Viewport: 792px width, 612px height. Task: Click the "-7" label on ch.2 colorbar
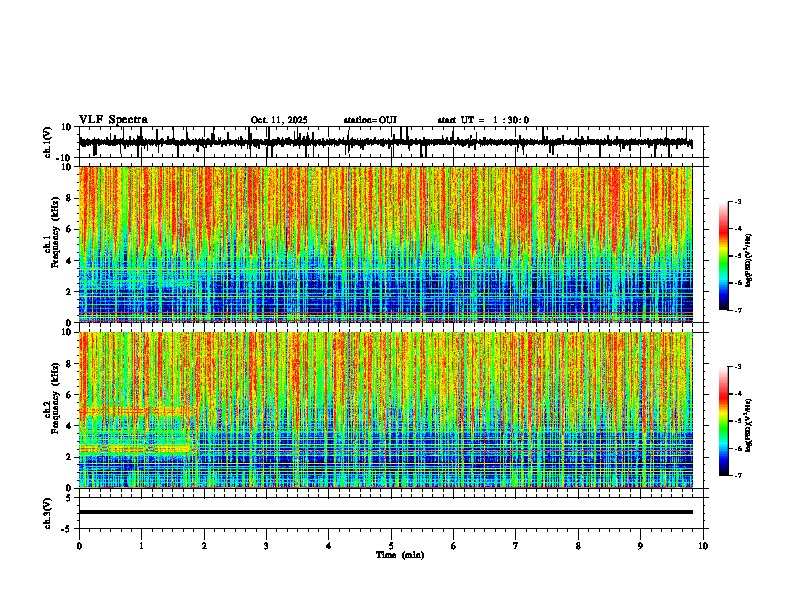737,475
